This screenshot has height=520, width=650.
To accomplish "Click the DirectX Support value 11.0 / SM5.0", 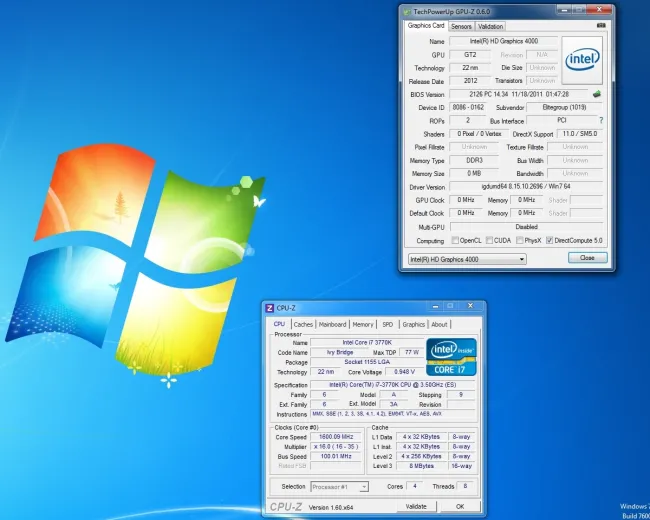I will (x=580, y=134).
